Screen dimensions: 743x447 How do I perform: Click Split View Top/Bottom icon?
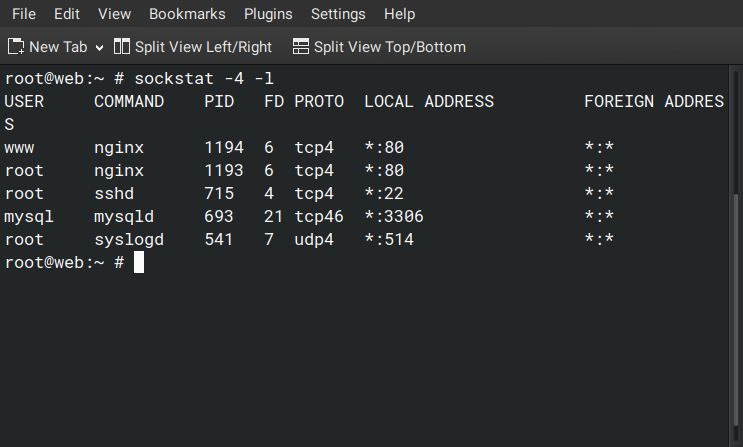301,47
